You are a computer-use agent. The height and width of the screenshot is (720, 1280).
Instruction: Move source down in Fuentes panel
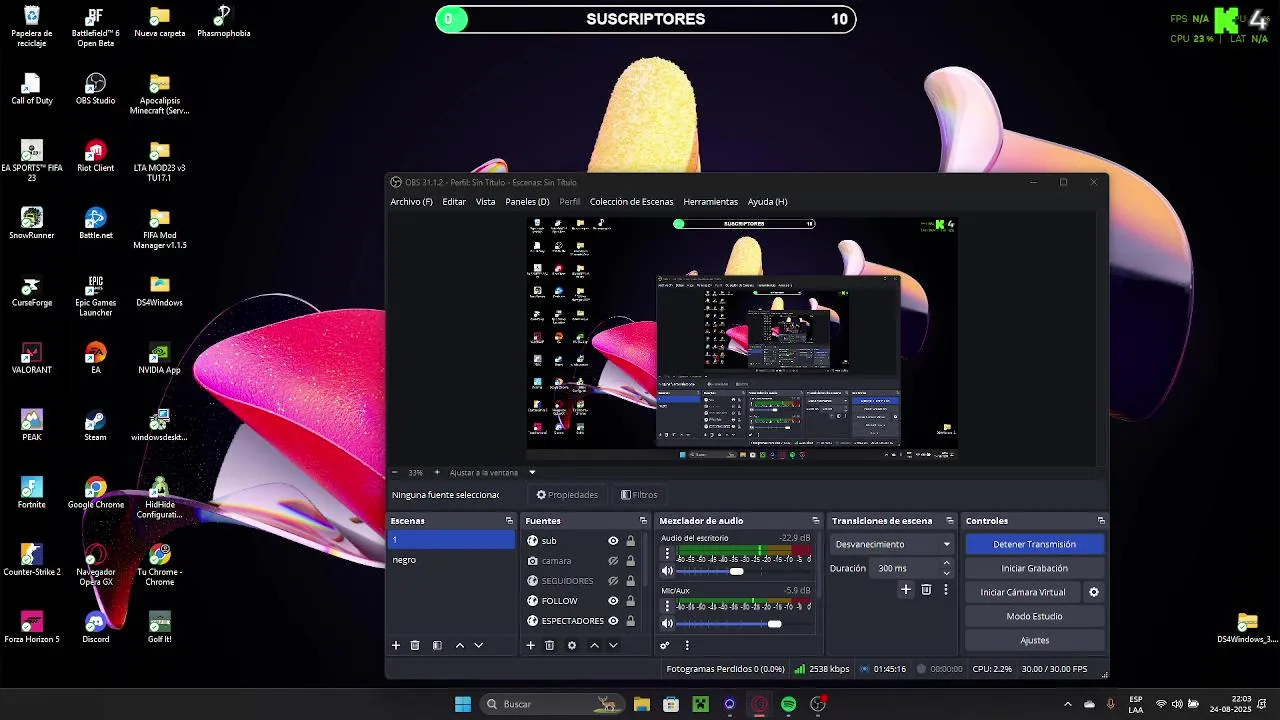(613, 646)
